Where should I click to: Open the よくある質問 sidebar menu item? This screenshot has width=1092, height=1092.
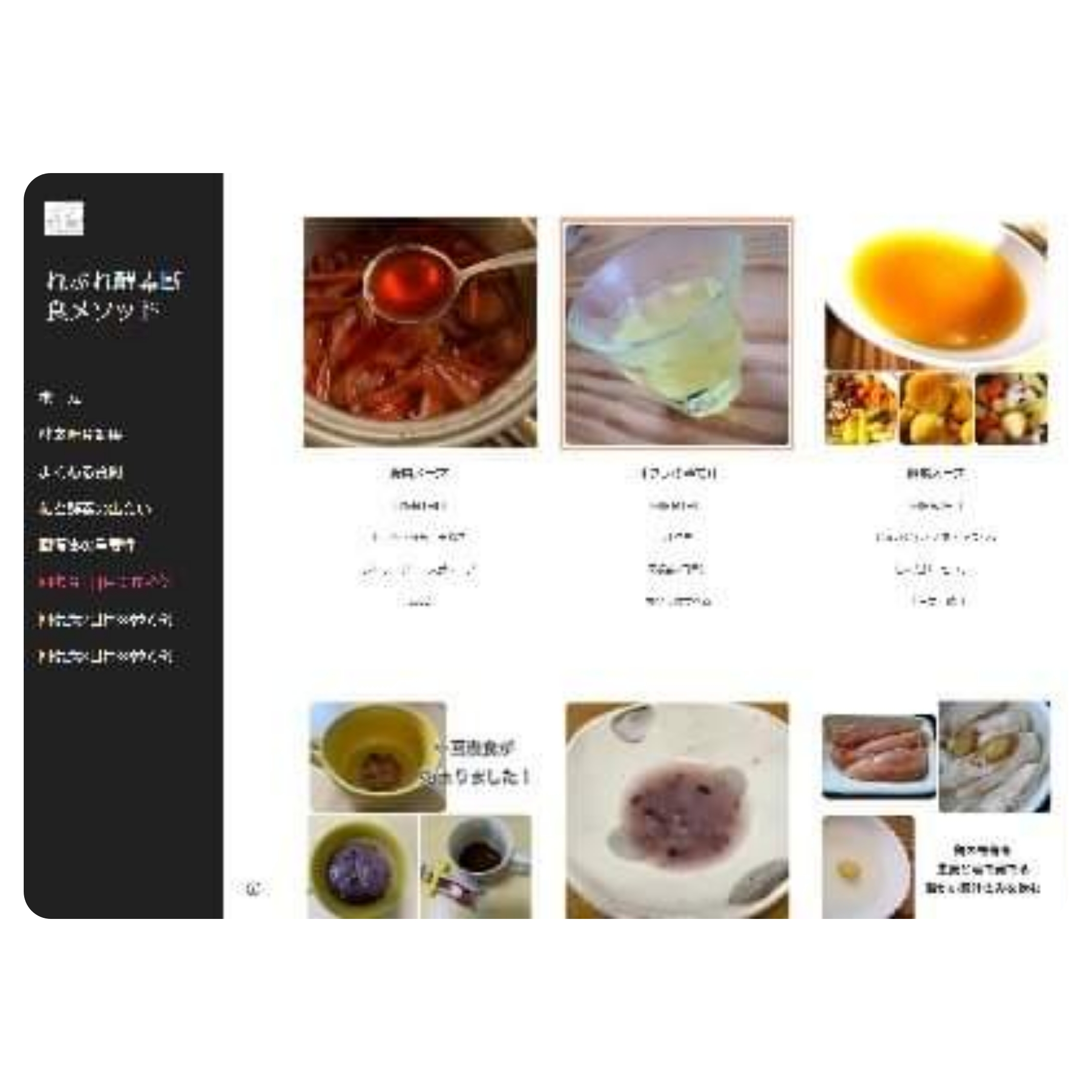(x=80, y=472)
